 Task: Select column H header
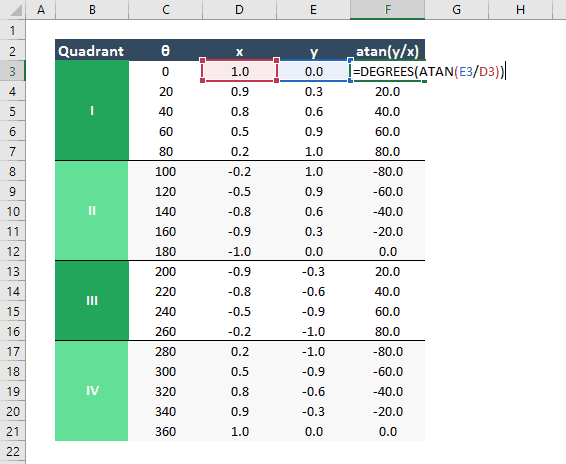(x=520, y=9)
